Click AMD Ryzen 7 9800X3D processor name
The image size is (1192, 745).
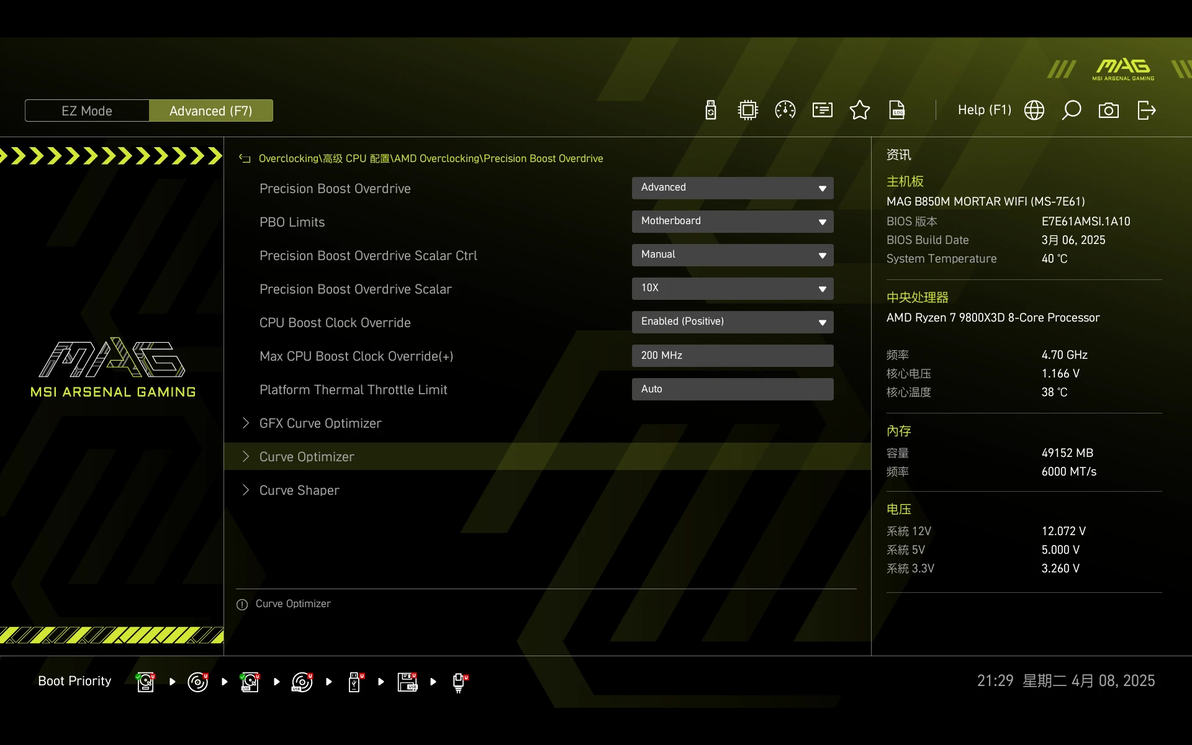point(993,318)
